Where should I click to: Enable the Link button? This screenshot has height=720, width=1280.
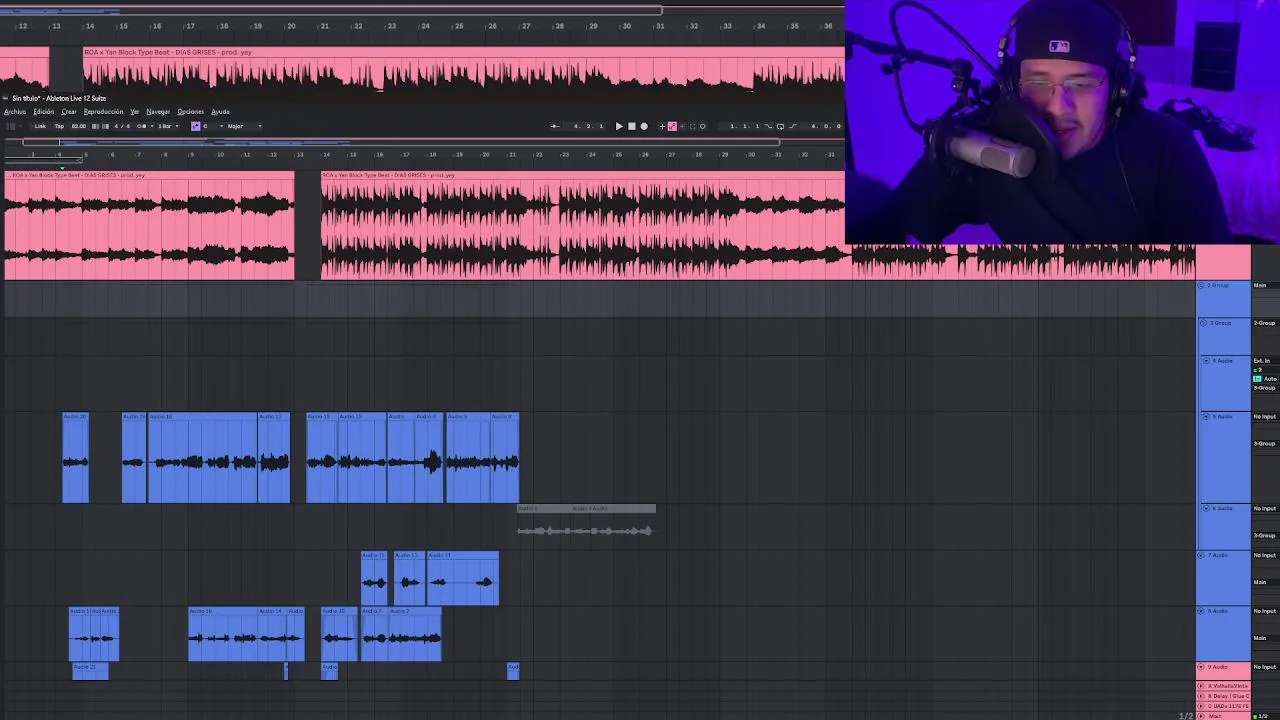(x=40, y=126)
